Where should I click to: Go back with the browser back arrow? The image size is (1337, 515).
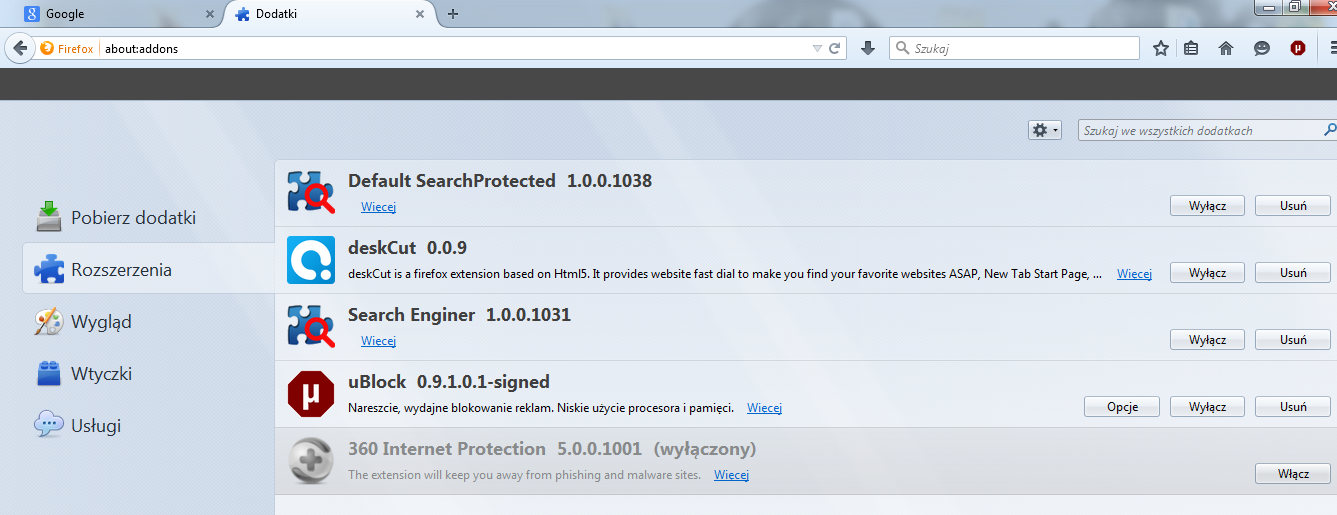coord(18,48)
